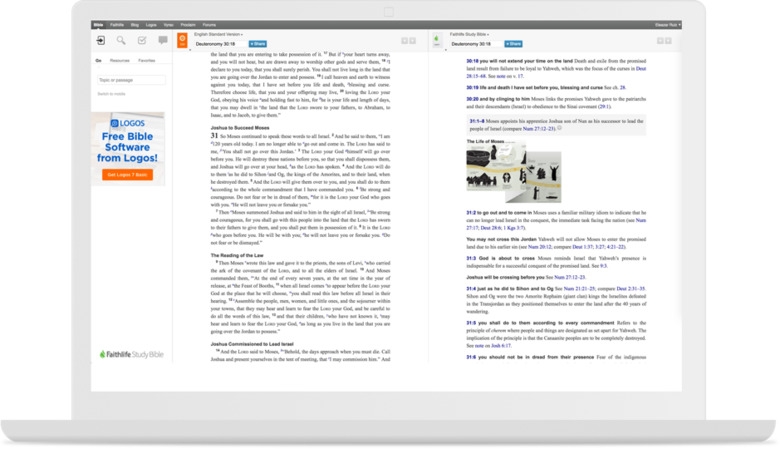Open English Standard Version dropdown

click(218, 34)
